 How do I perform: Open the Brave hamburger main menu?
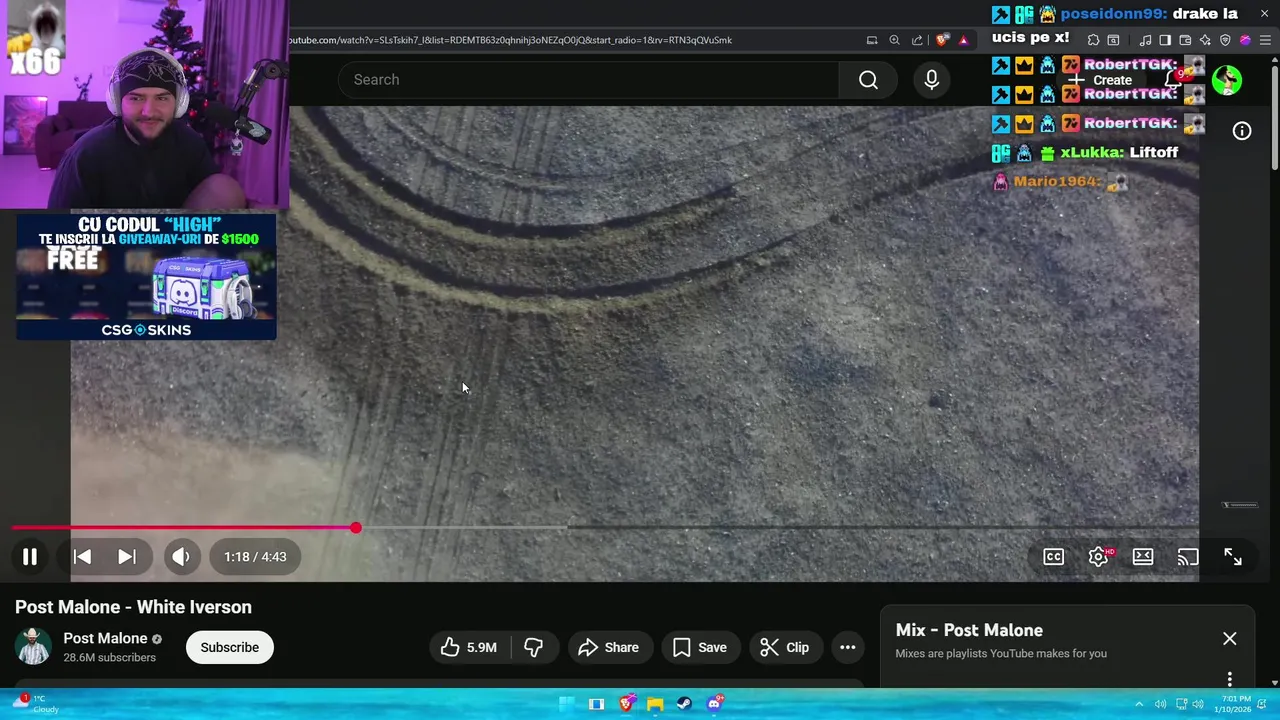point(1265,40)
